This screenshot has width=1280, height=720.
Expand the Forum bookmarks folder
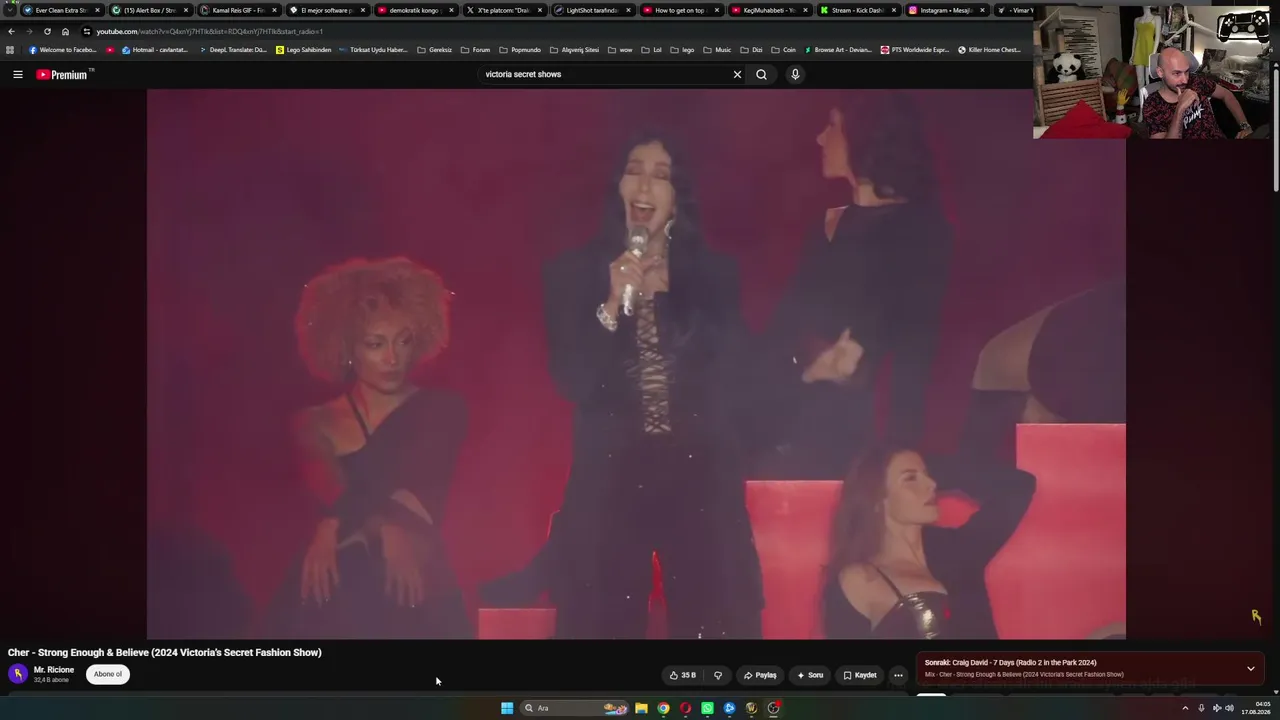click(476, 50)
